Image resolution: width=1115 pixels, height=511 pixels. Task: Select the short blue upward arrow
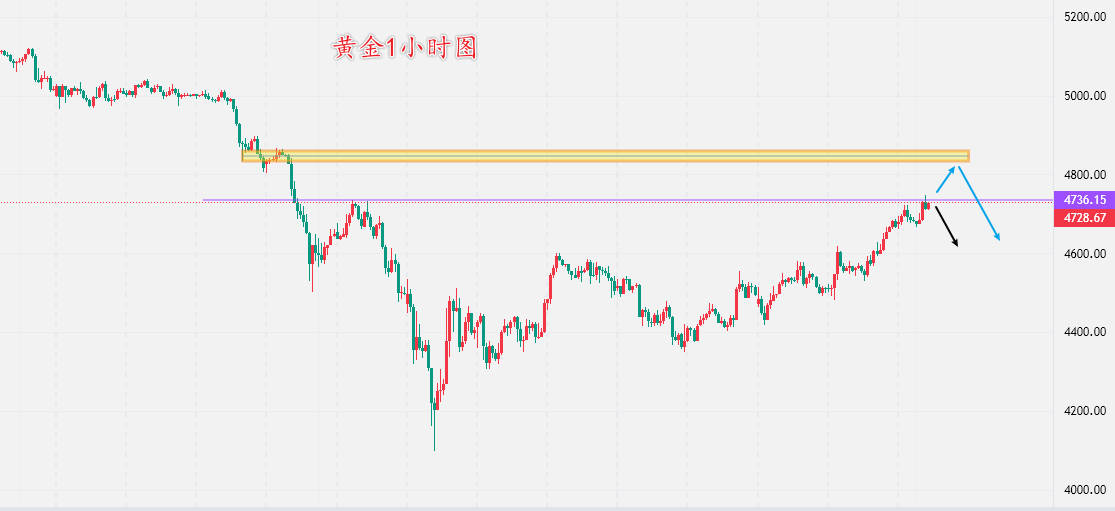(x=945, y=180)
